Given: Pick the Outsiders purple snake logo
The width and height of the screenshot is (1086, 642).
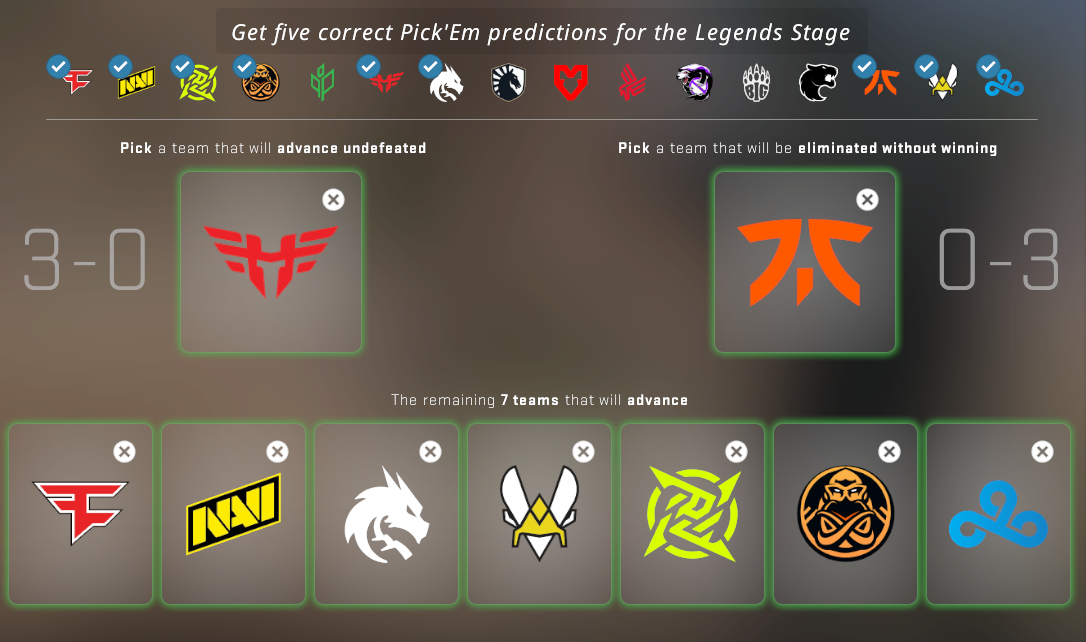Looking at the screenshot, I should pos(695,82).
